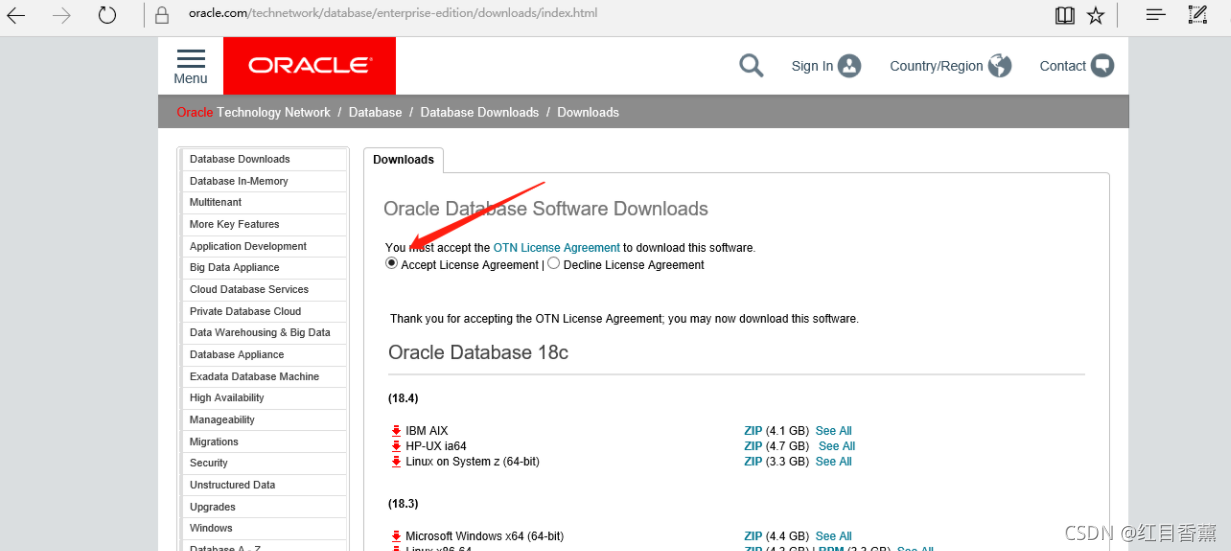Click the last Downloads breadcrumb
Image resolution: width=1231 pixels, height=551 pixels.
[588, 112]
